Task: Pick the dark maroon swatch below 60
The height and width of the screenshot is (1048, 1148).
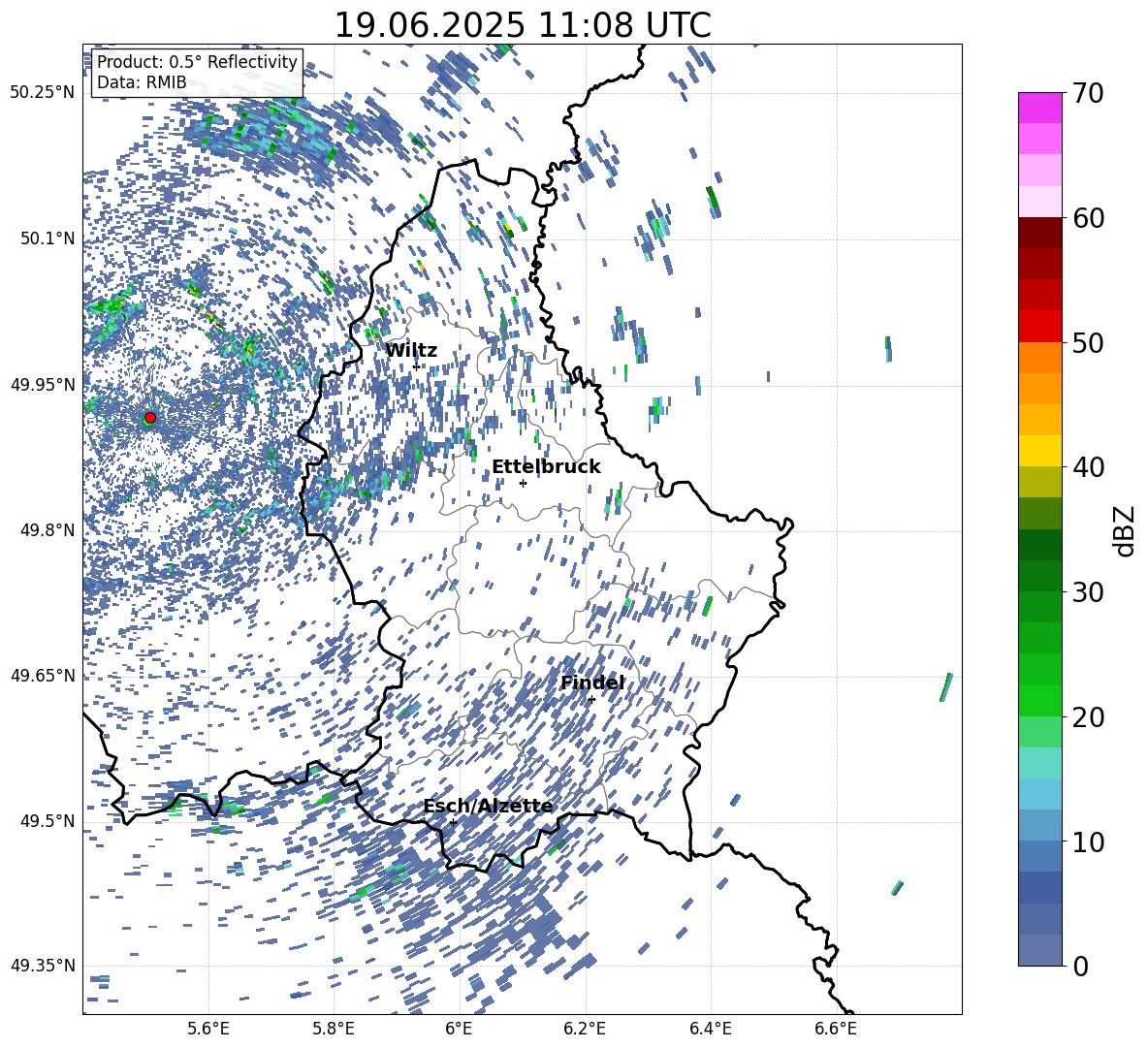Action: [1039, 232]
